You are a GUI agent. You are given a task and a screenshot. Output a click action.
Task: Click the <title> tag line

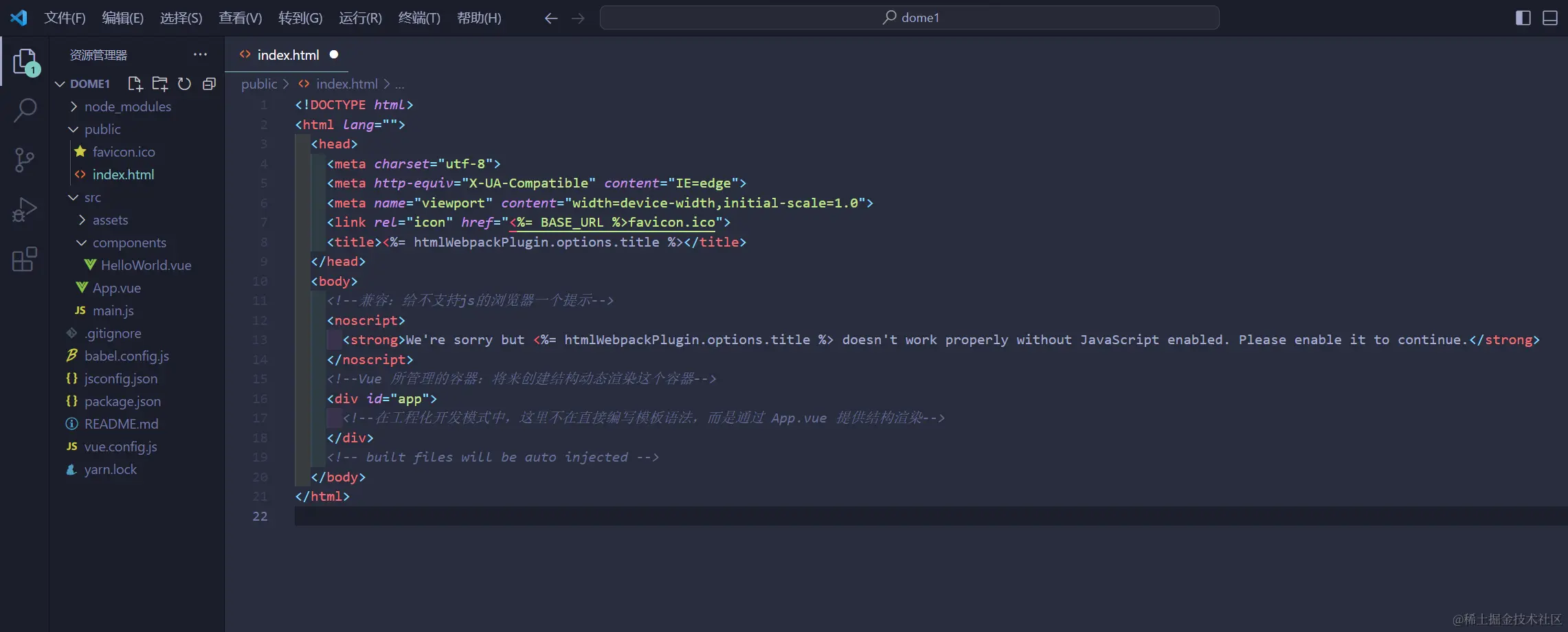[x=536, y=242]
